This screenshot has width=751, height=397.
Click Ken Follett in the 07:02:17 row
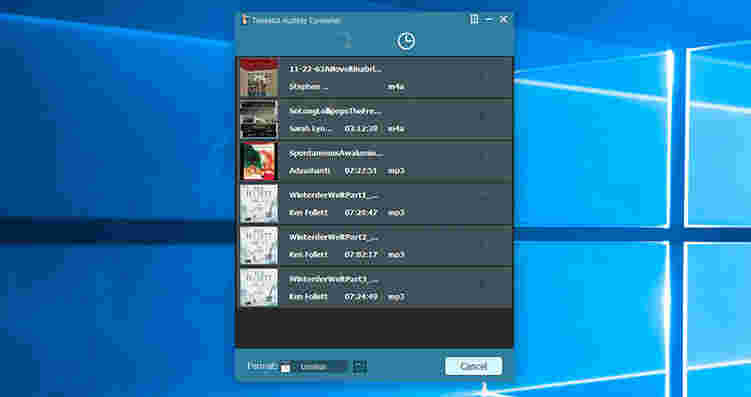[x=308, y=255]
